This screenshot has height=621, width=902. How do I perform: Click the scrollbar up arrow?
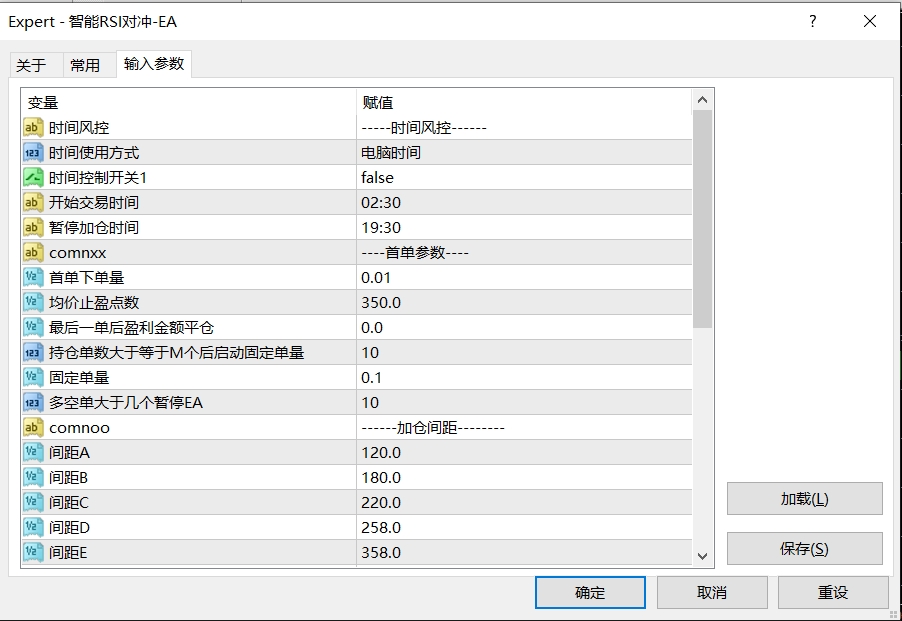click(702, 100)
